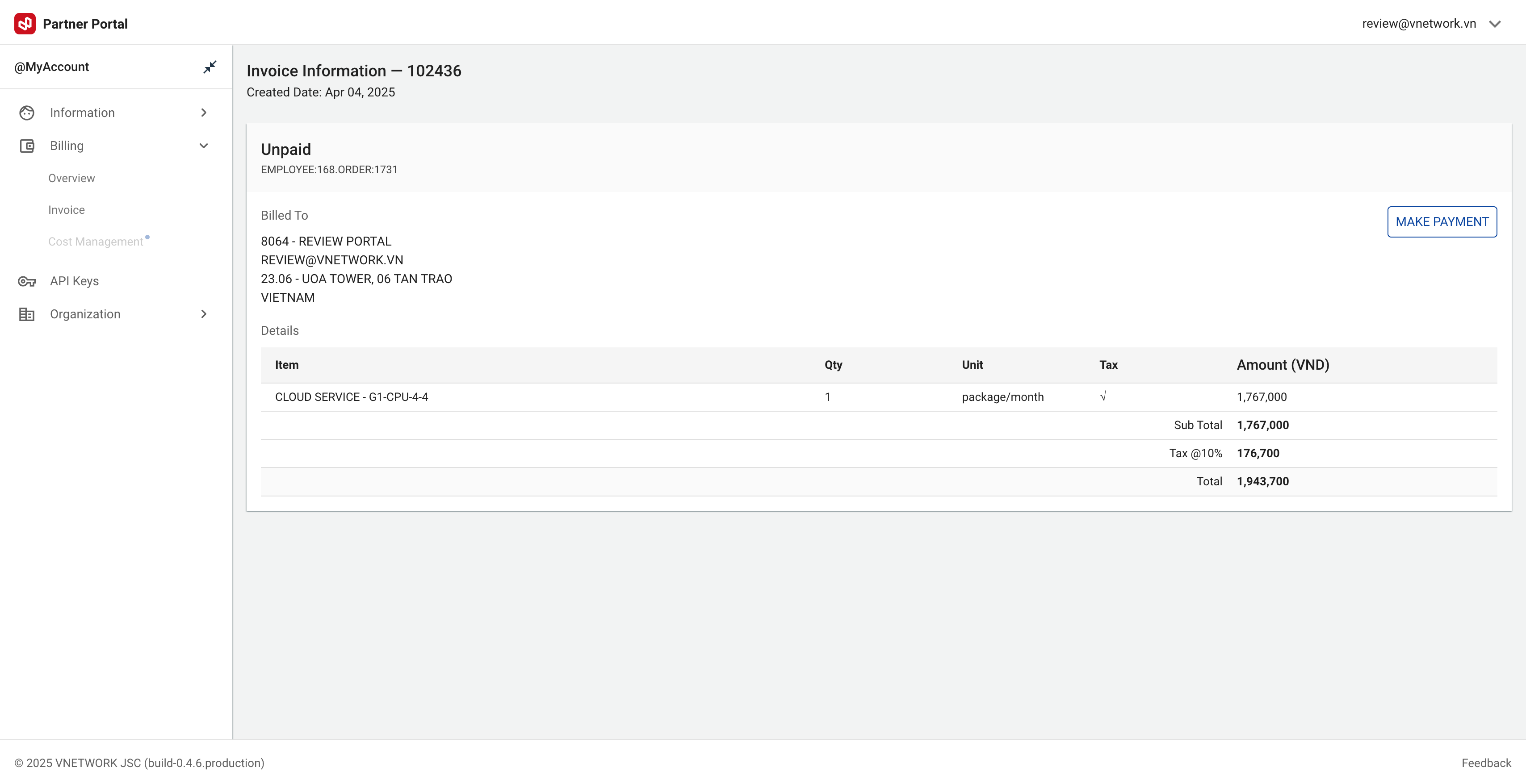The image size is (1526, 784).
Task: Click the Unit column header
Action: (x=972, y=365)
